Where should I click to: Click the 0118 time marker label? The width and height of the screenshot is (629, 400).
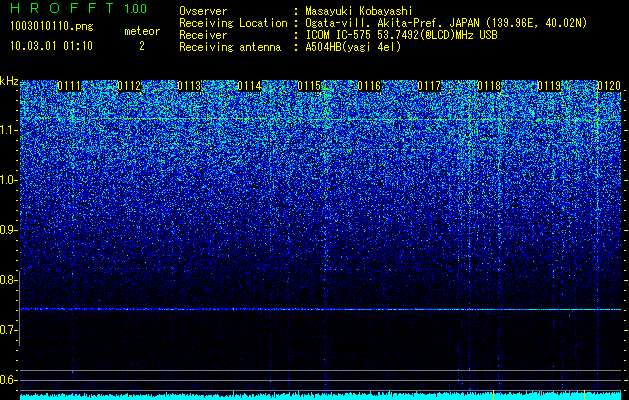coord(489,86)
